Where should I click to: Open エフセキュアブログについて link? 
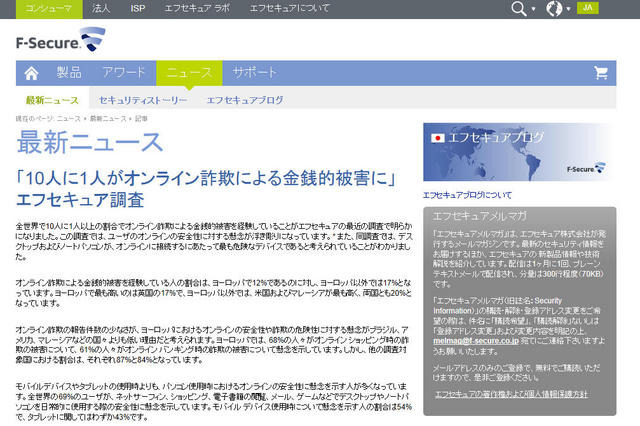[x=467, y=195]
